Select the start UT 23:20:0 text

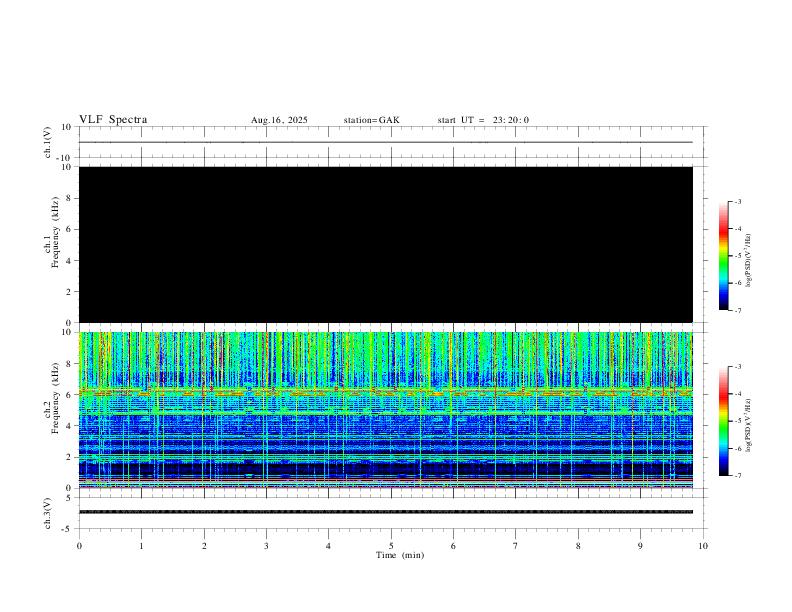(483, 120)
